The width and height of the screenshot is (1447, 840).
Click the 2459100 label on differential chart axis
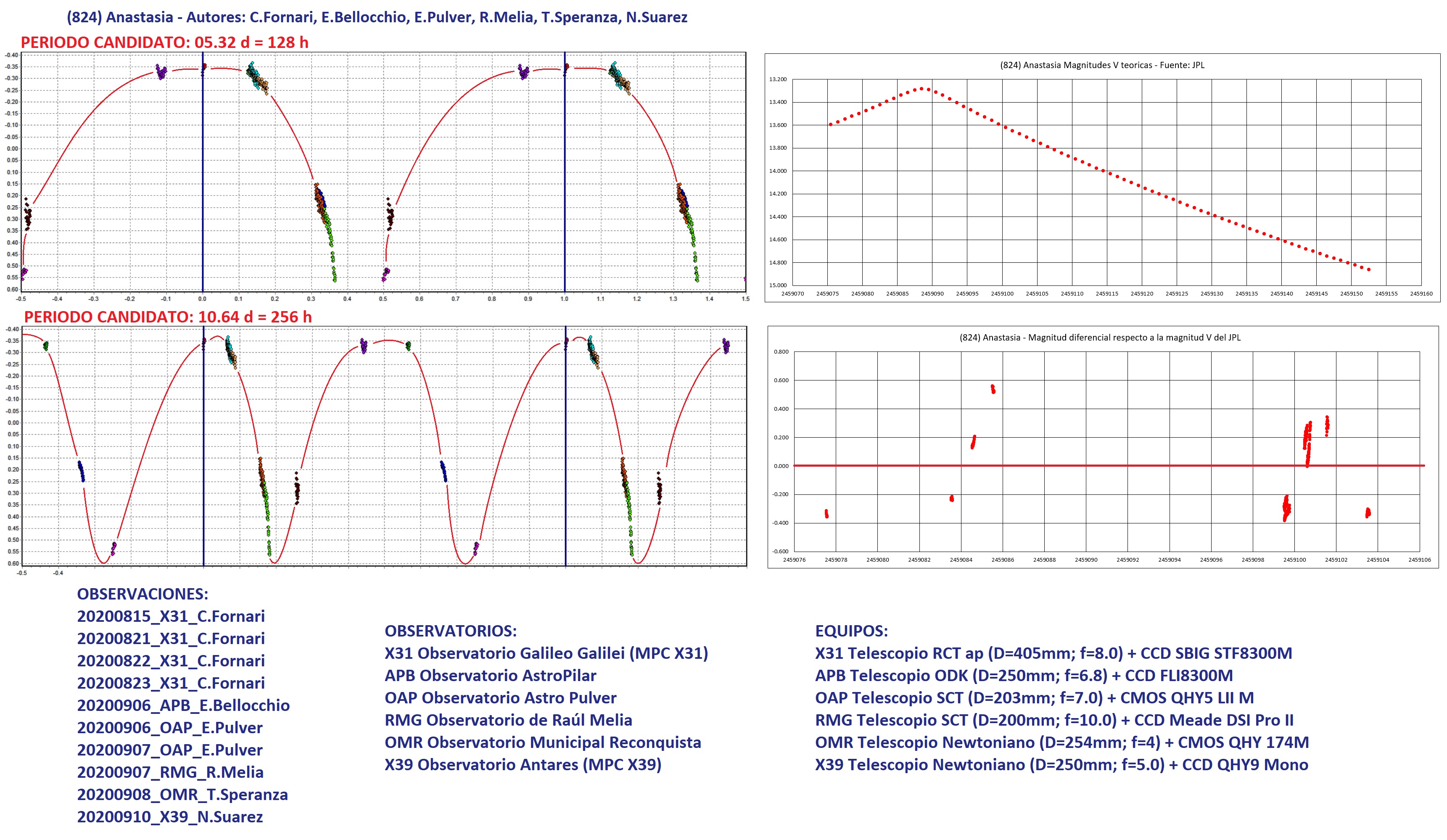pos(1294,560)
